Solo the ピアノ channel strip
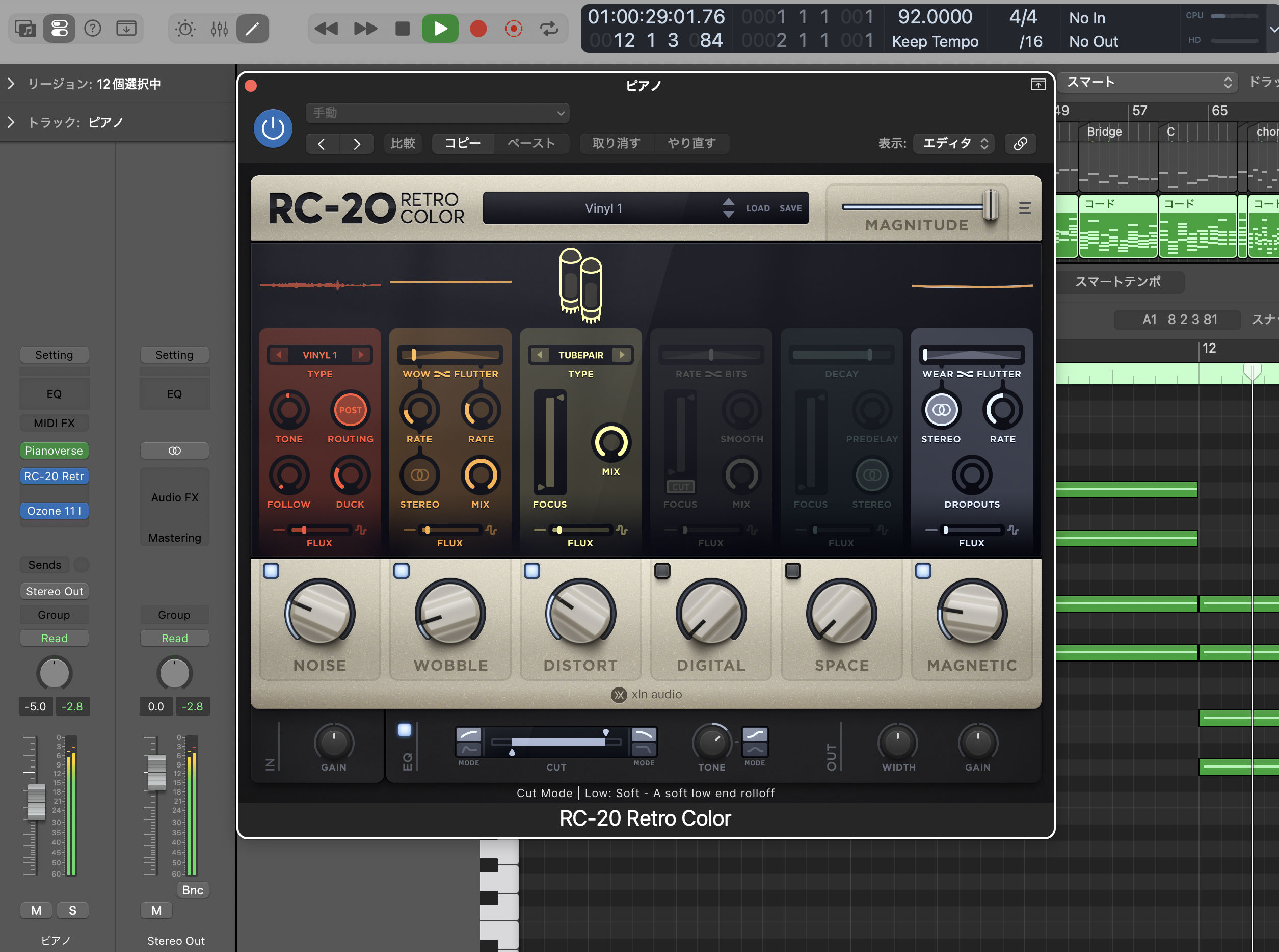 click(72, 911)
